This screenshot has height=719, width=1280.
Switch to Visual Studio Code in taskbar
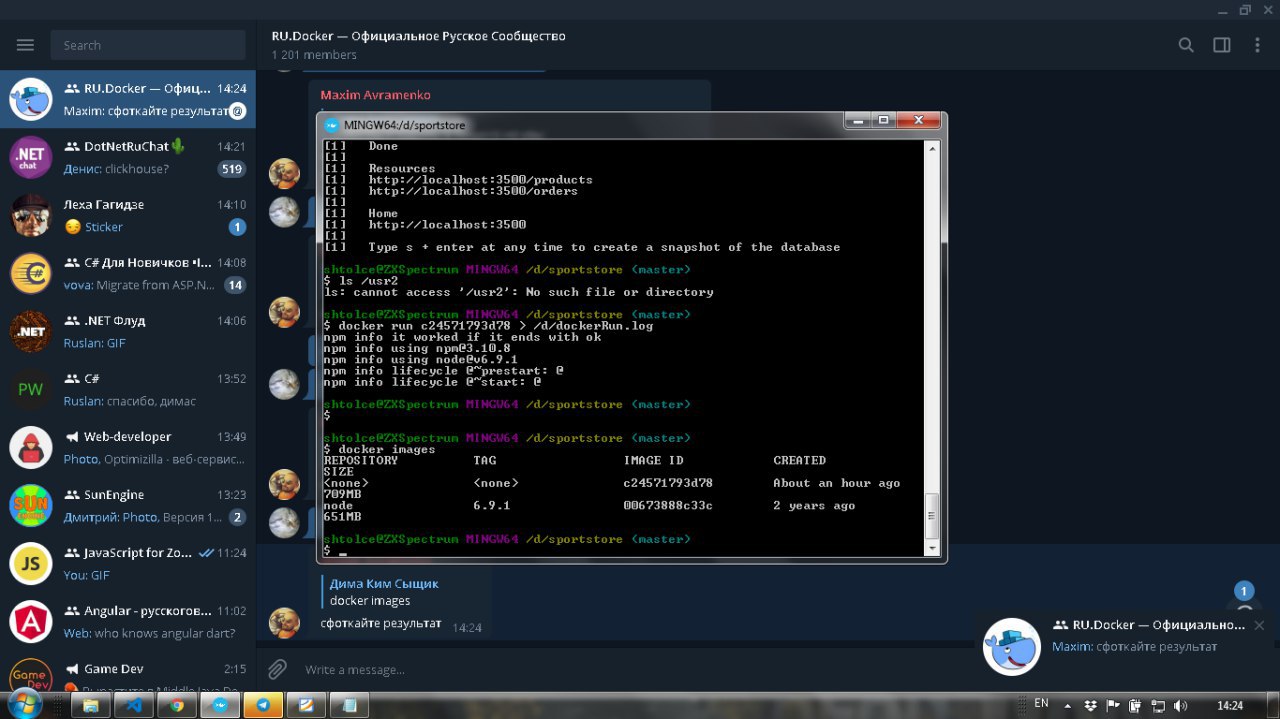pos(133,704)
